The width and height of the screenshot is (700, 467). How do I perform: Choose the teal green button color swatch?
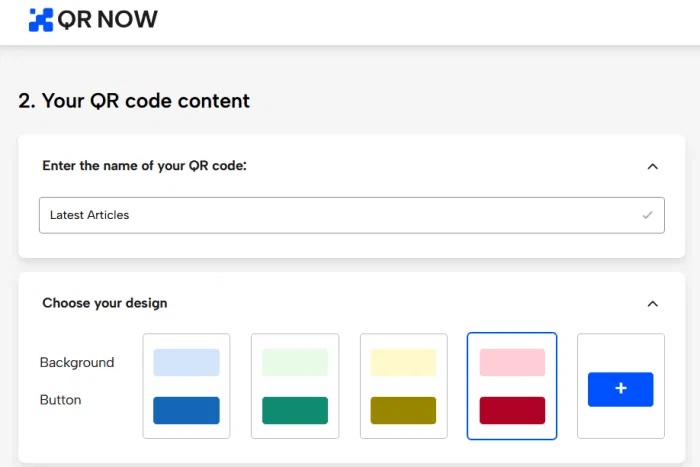click(294, 410)
